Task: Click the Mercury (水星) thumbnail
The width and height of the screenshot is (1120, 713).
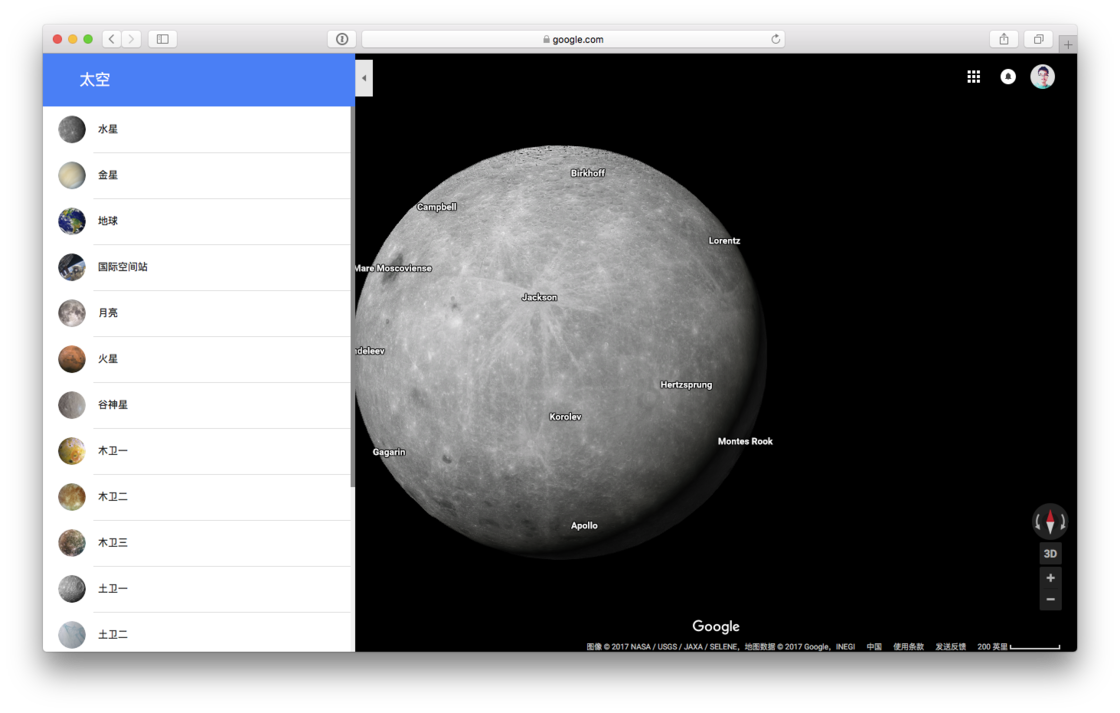Action: pyautogui.click(x=72, y=129)
